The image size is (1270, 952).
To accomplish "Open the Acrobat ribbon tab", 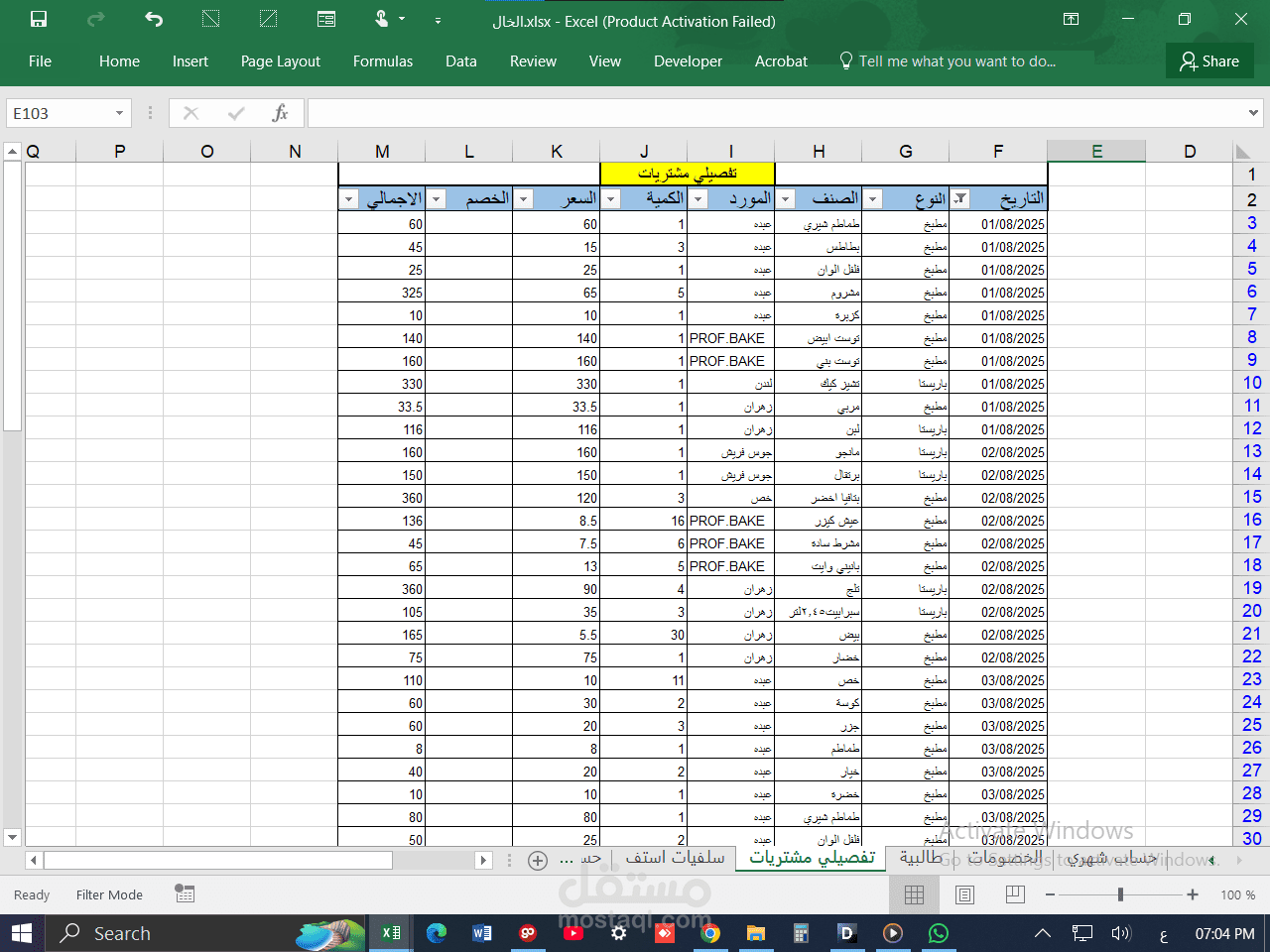I will [x=782, y=61].
